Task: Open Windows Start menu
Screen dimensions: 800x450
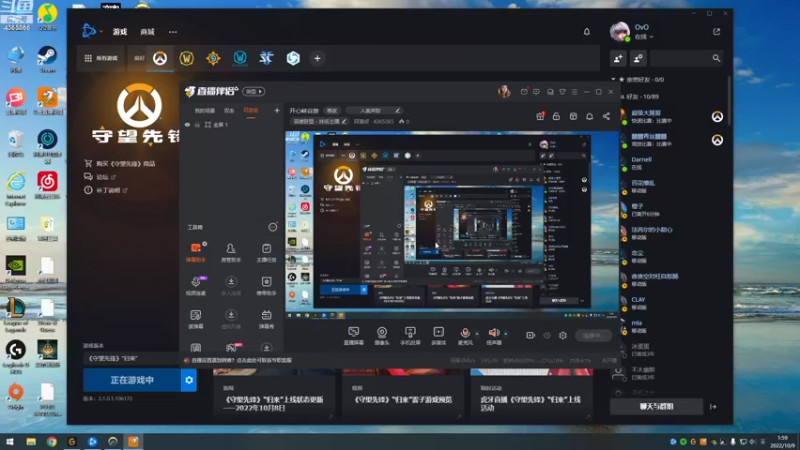Action: pos(10,442)
